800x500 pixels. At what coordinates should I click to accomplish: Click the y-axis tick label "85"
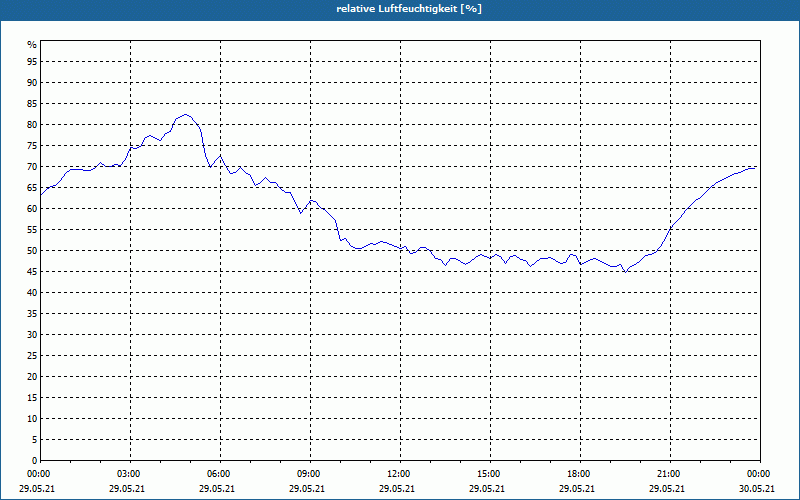32,104
